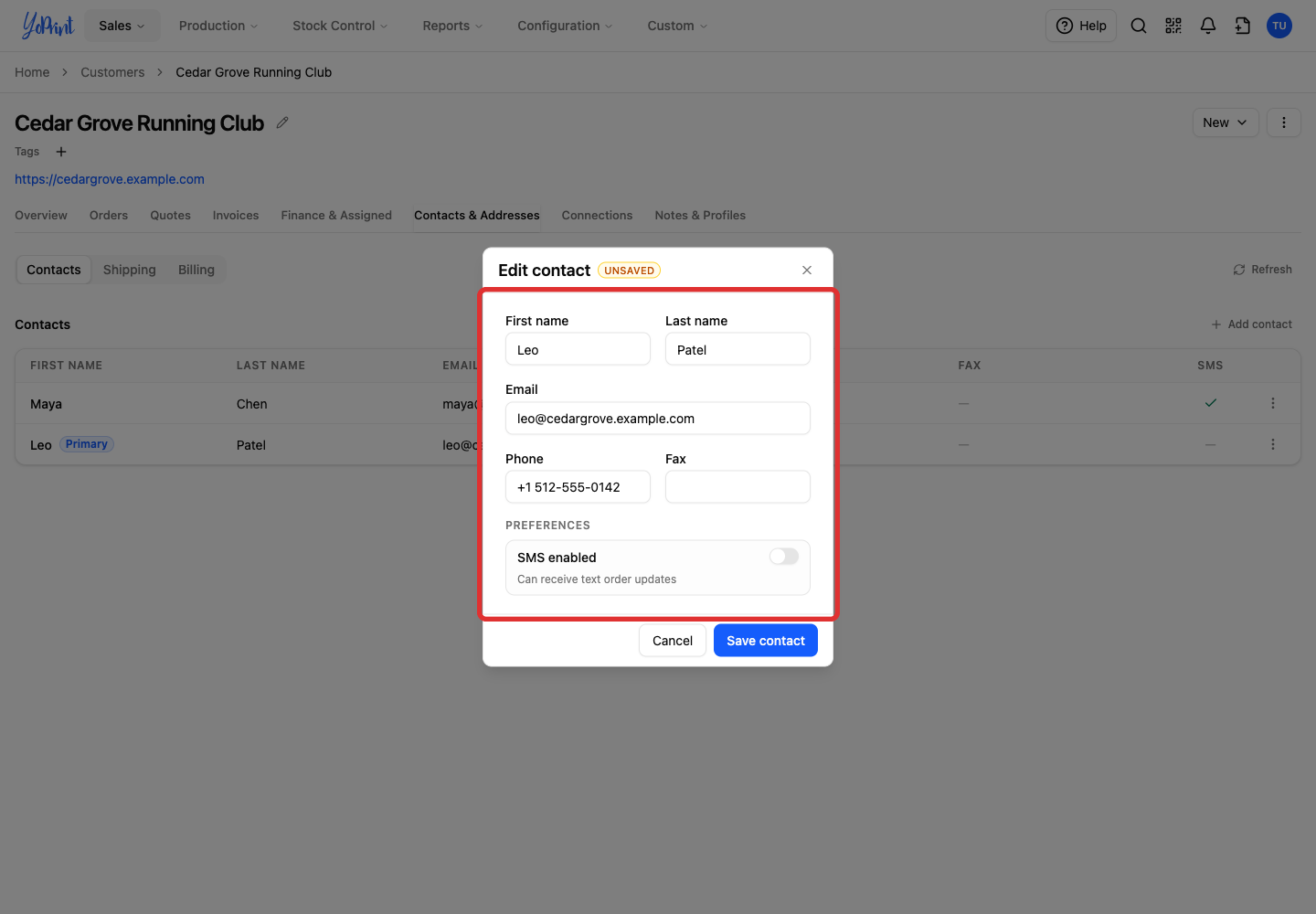Open the Help button
The image size is (1316, 914).
click(1081, 26)
